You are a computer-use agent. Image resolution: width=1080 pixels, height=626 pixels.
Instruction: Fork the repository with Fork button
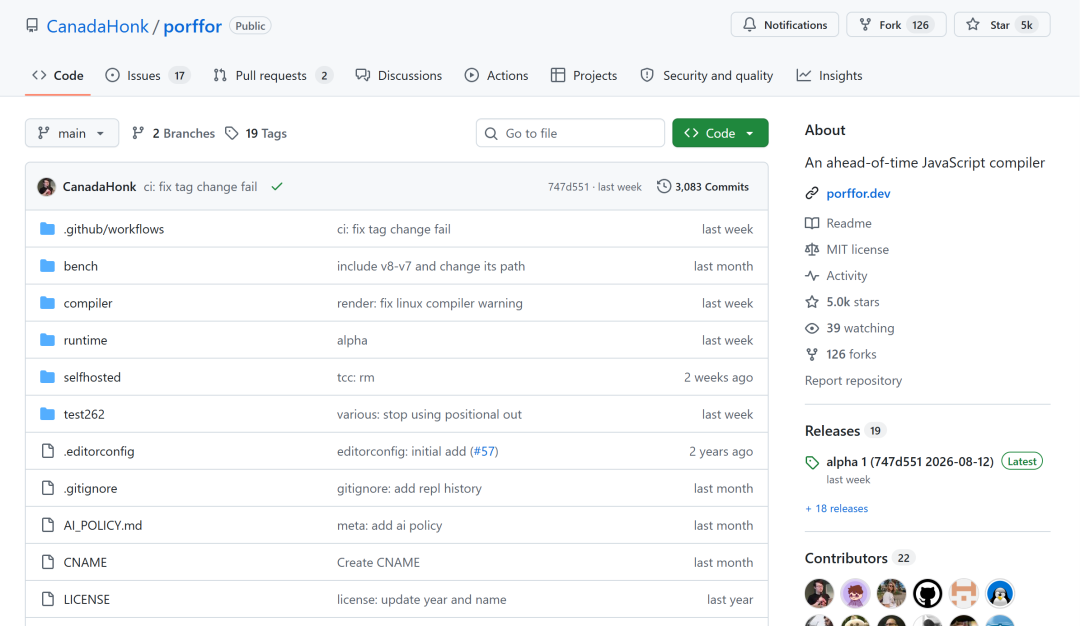tap(896, 25)
